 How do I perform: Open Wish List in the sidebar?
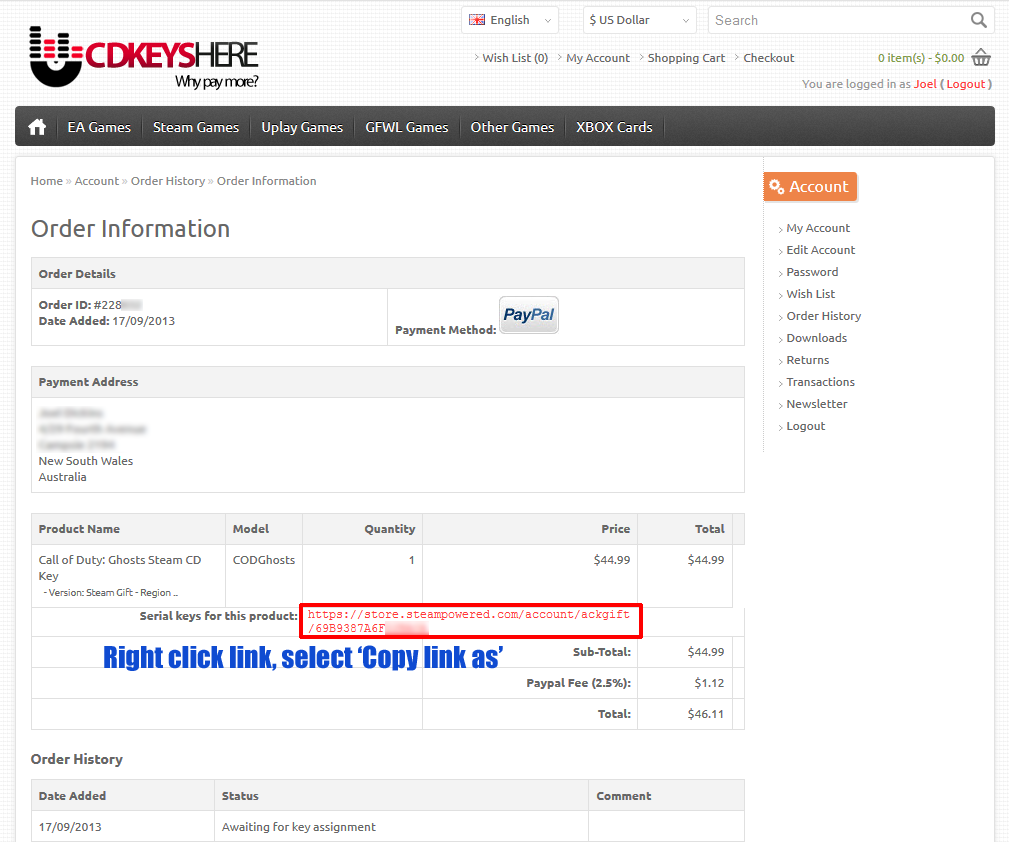pos(810,294)
